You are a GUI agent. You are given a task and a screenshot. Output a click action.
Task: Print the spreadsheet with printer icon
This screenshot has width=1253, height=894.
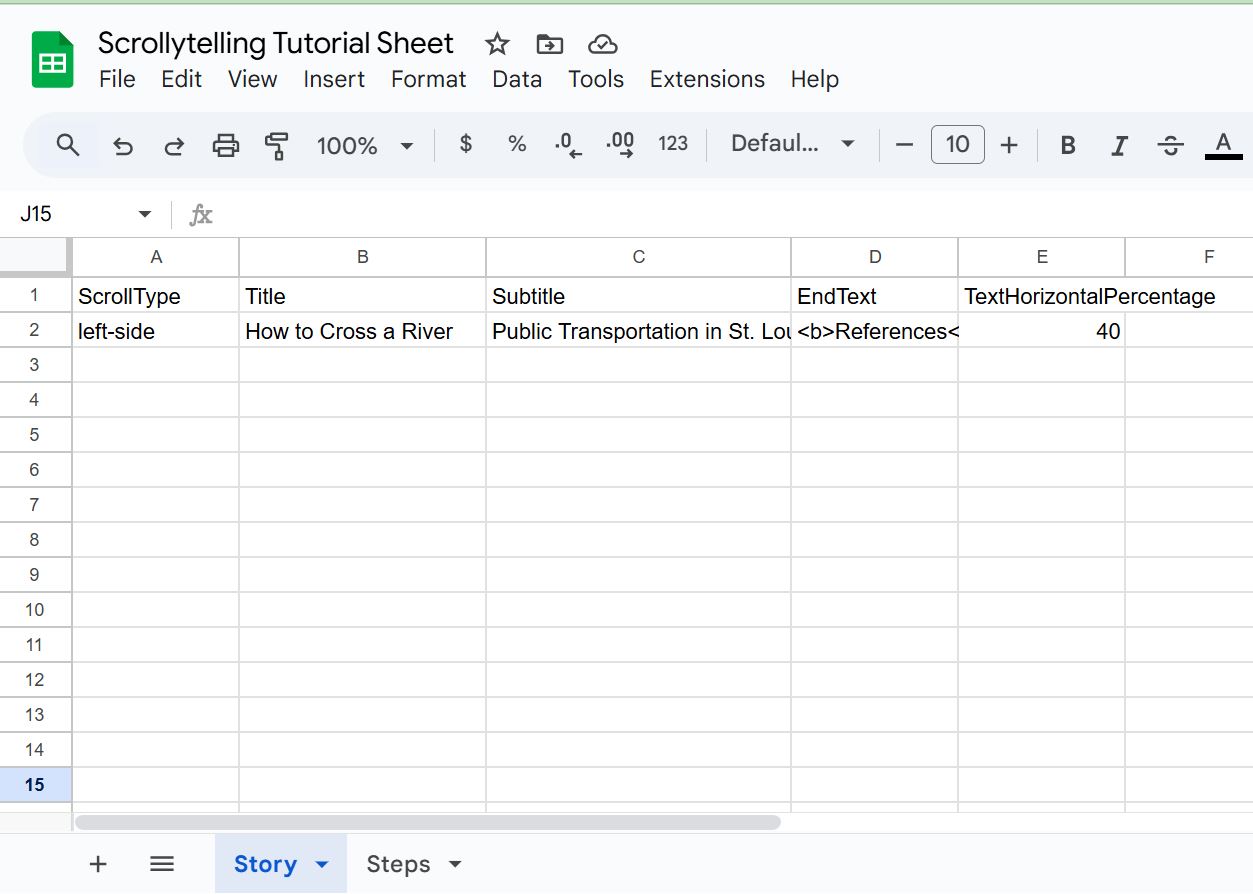coord(226,146)
